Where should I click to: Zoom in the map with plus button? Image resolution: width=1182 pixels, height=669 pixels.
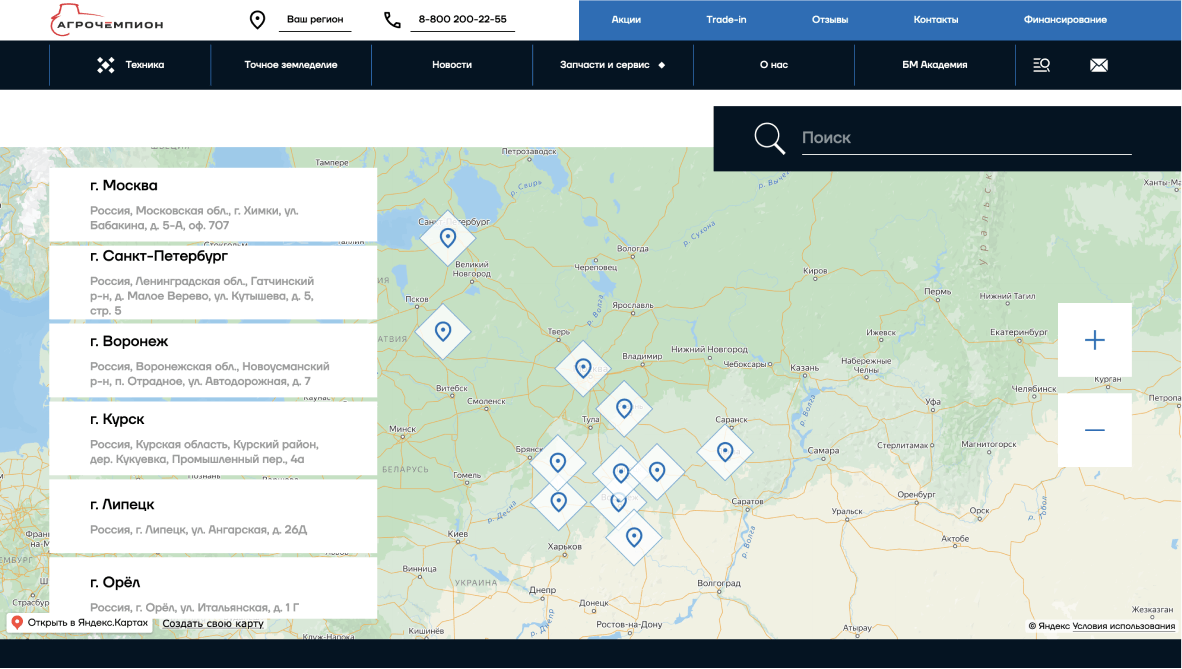(x=1094, y=340)
